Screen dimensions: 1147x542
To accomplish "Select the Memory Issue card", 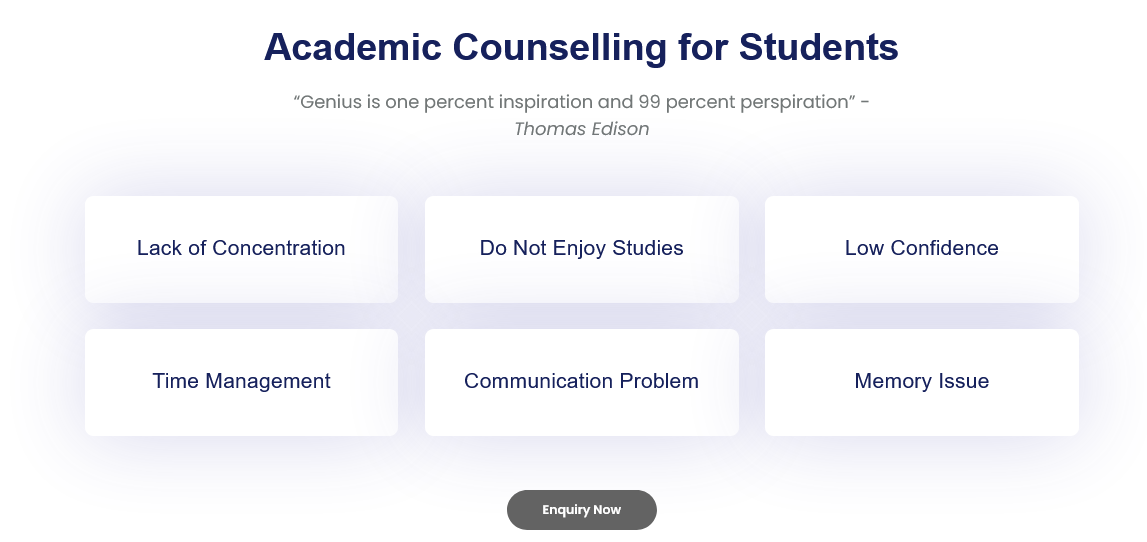I will tap(921, 382).
